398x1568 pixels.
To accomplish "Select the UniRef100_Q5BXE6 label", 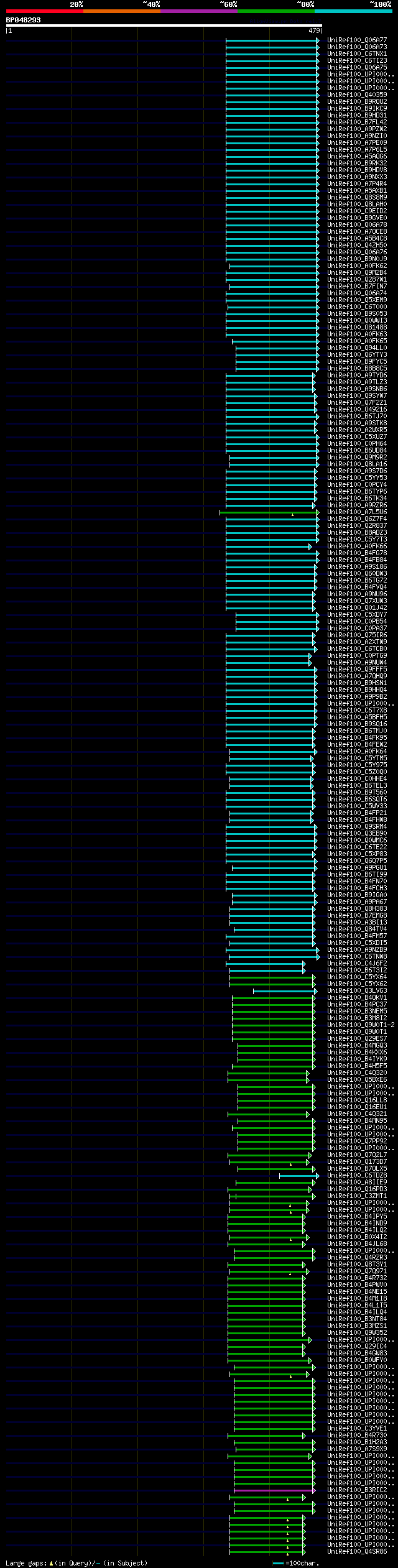I will (357, 1080).
